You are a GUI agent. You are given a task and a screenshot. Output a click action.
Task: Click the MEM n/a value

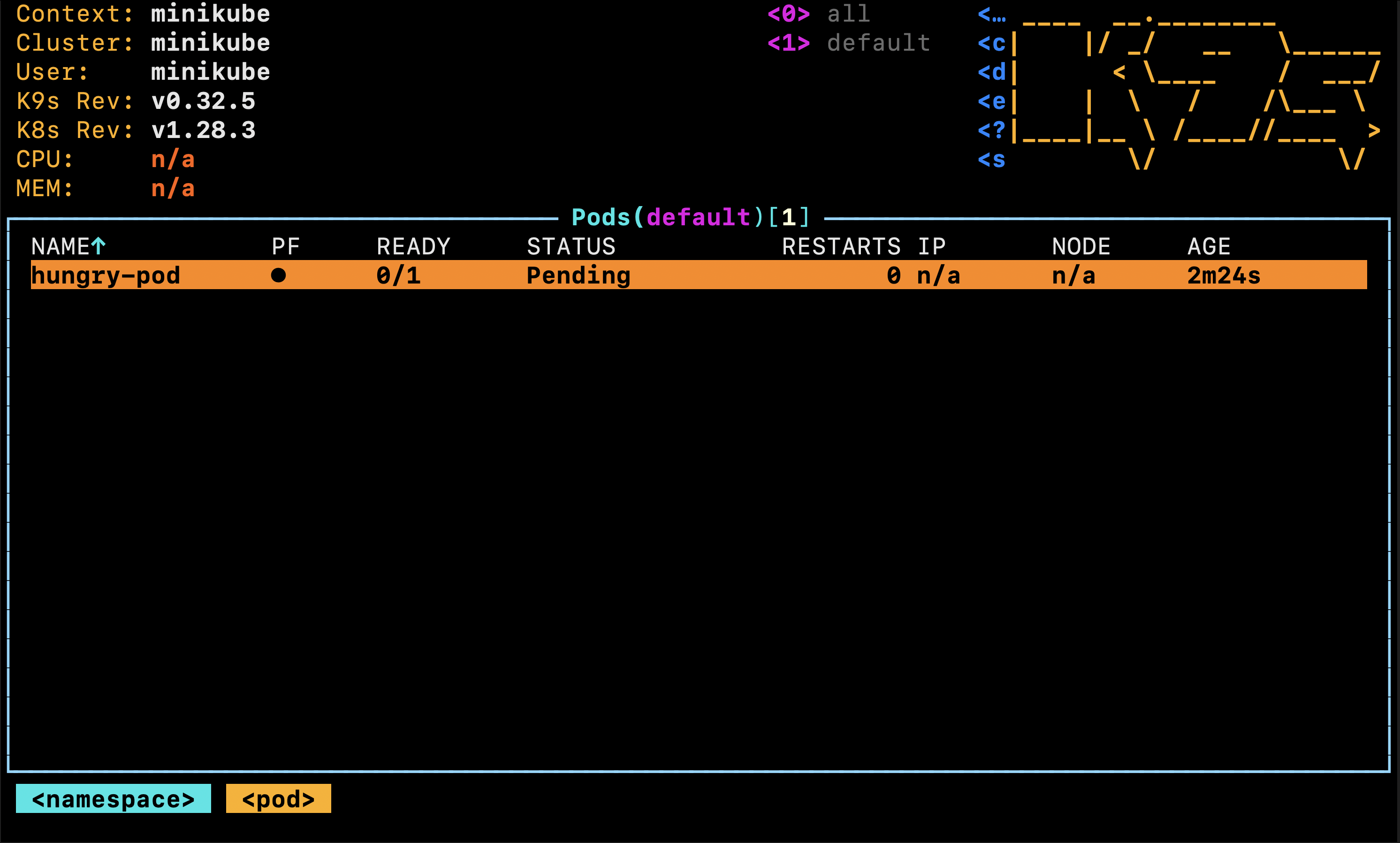pyautogui.click(x=173, y=189)
